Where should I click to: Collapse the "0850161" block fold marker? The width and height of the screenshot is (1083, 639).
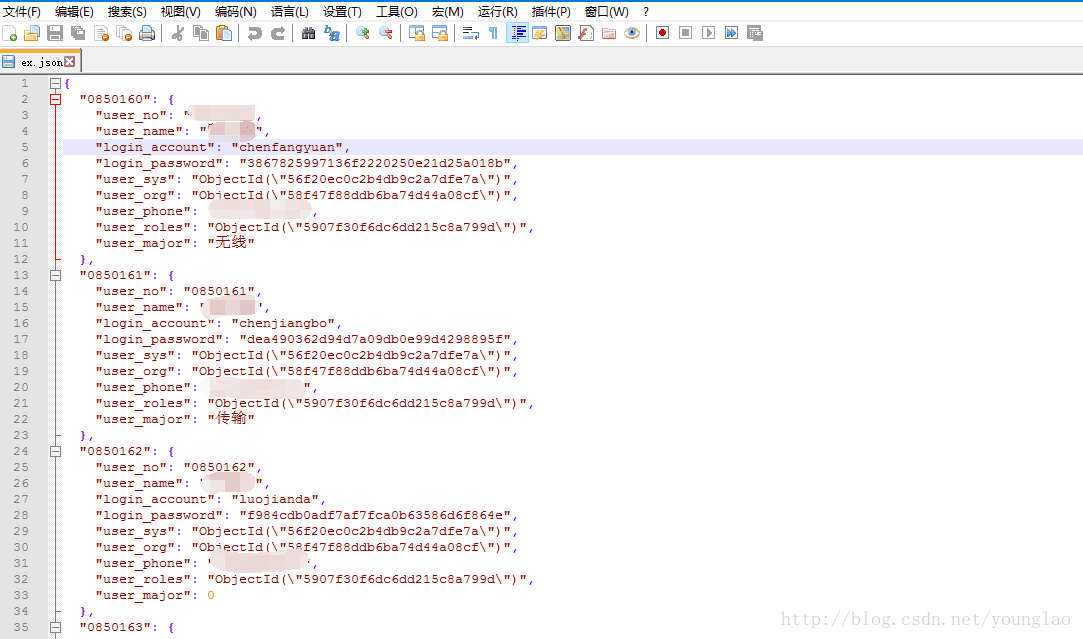click(55, 276)
